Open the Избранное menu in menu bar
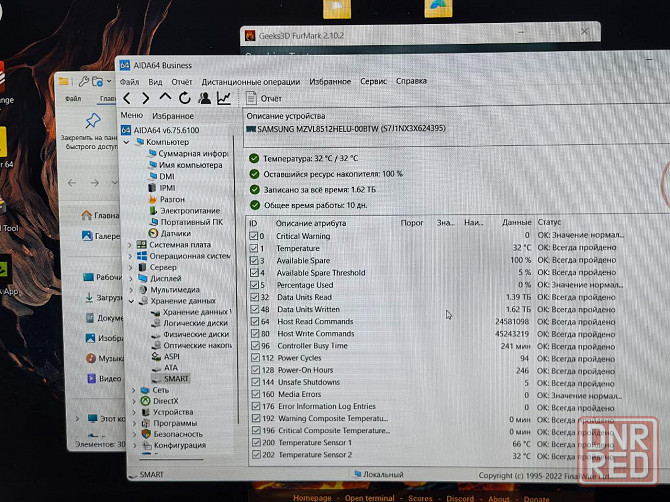 click(x=330, y=81)
